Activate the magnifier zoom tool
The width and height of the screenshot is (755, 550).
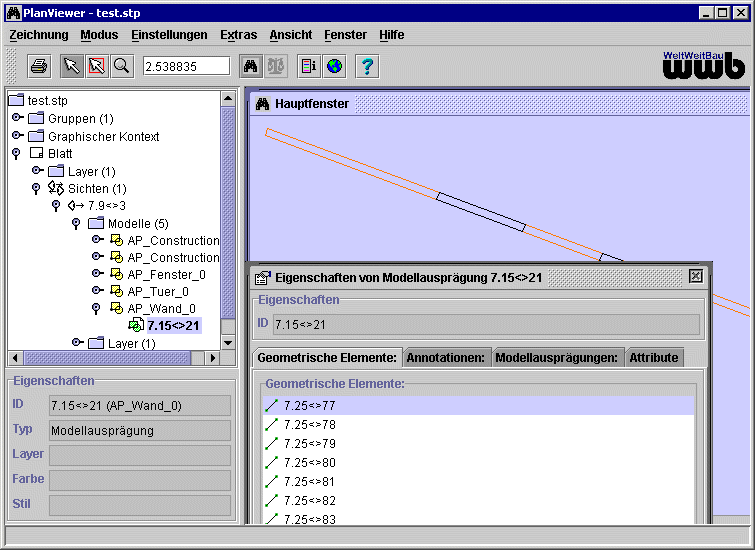tap(122, 66)
